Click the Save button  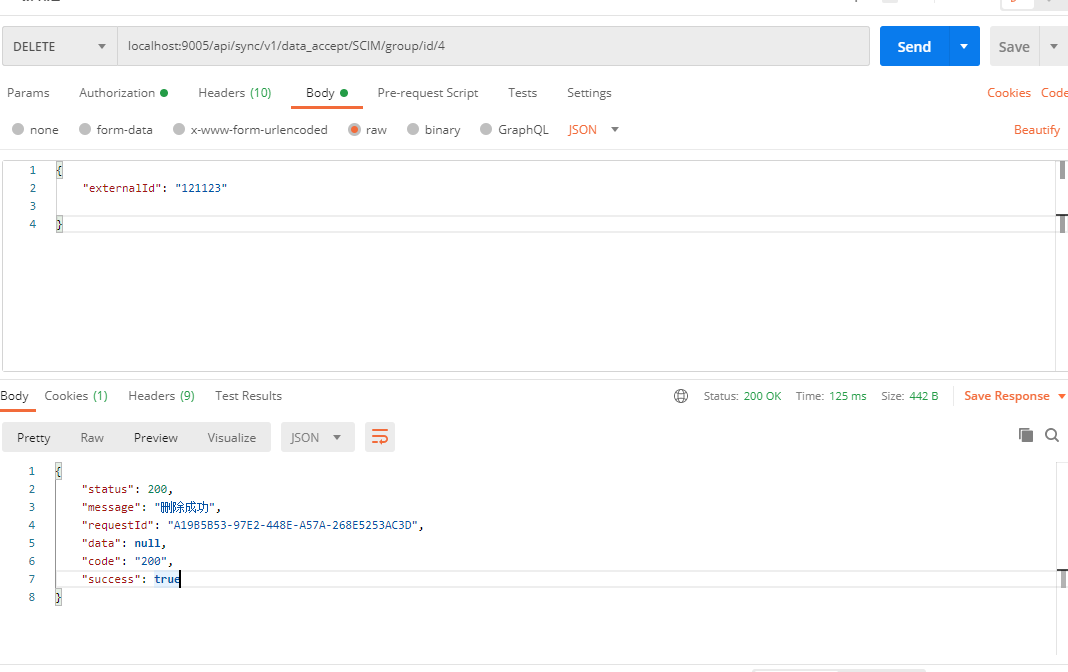(x=1014, y=46)
